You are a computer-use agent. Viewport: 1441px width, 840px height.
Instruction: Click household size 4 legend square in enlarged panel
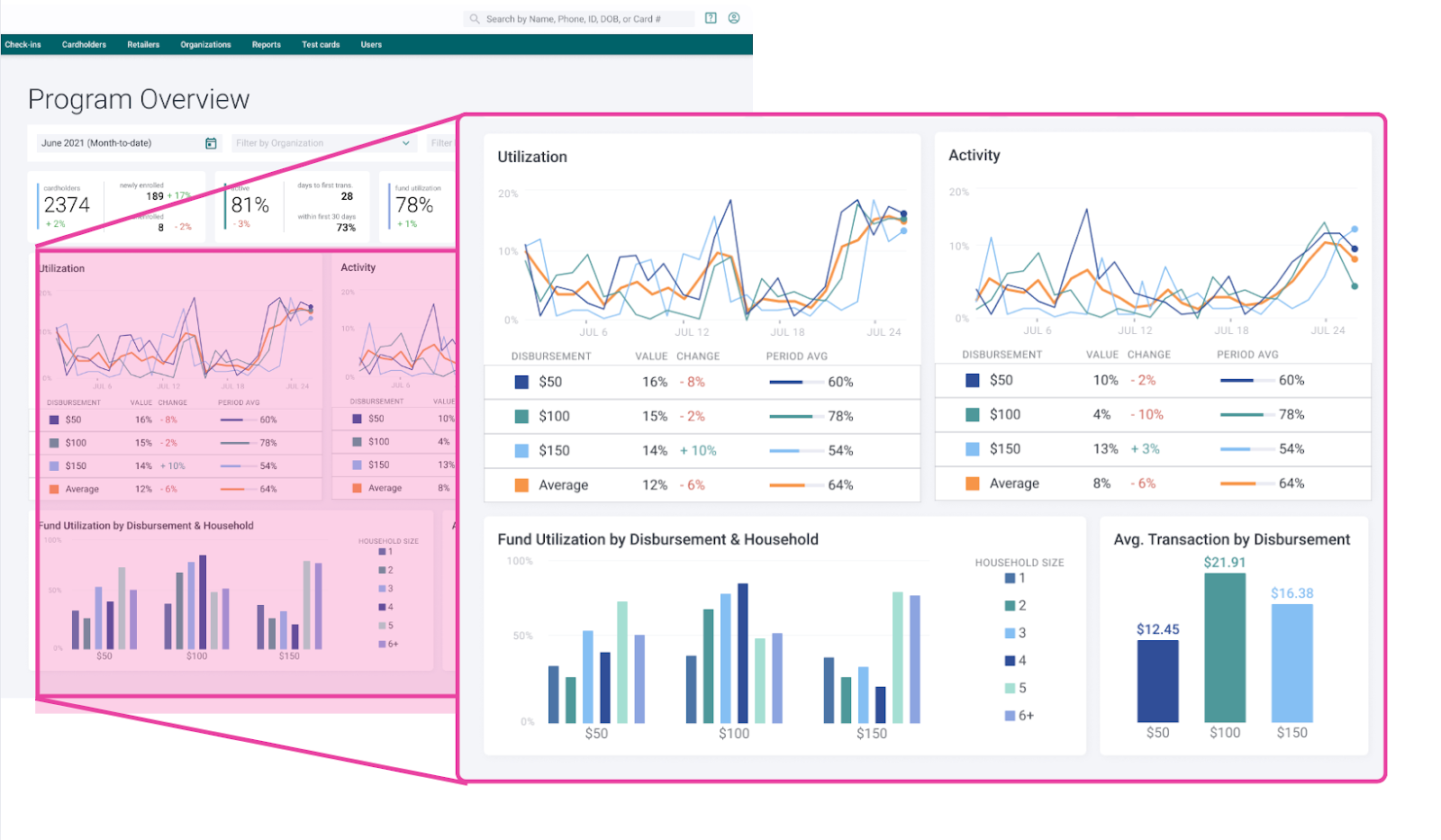(1010, 661)
